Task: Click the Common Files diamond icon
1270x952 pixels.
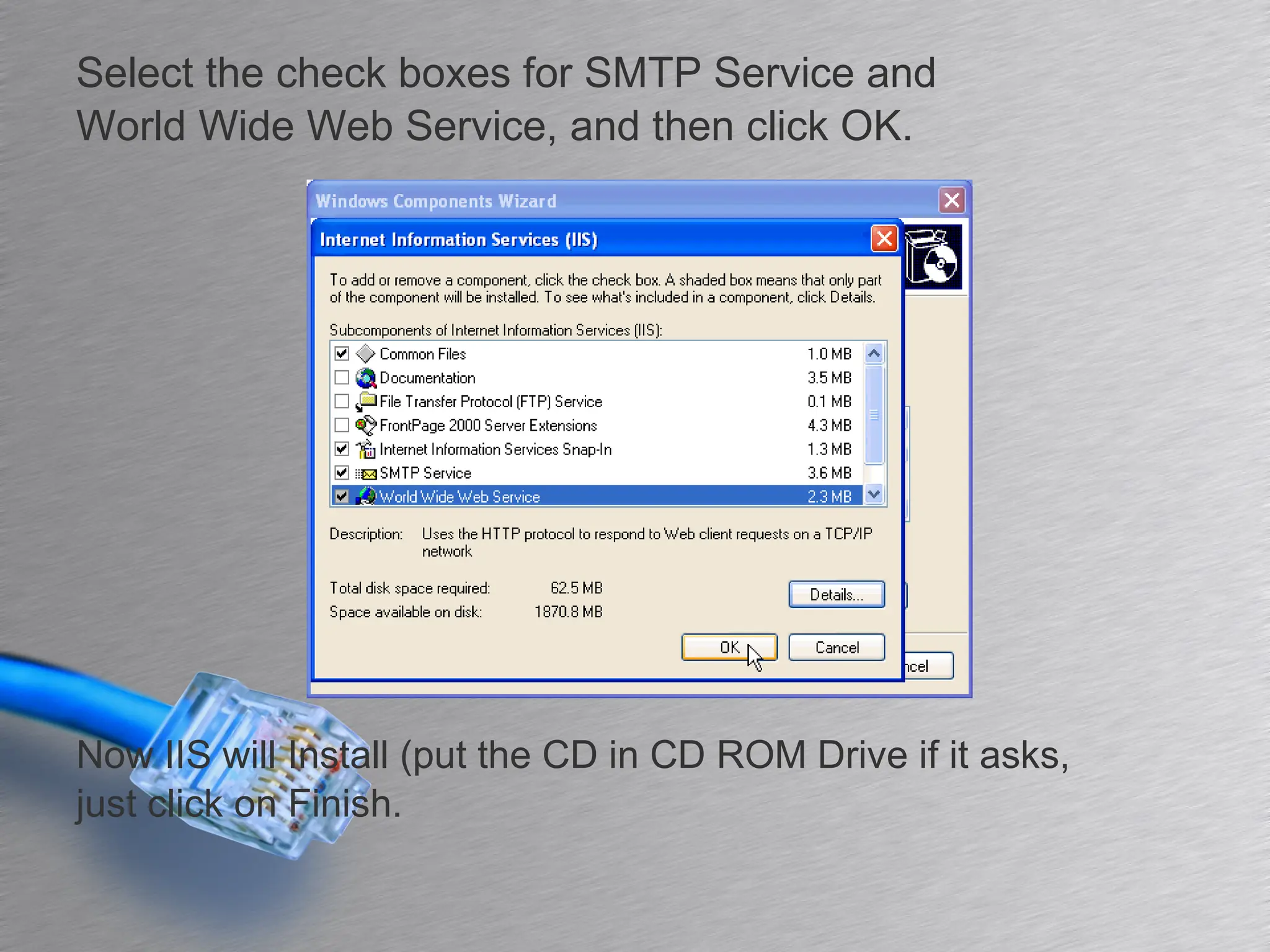Action: (366, 354)
